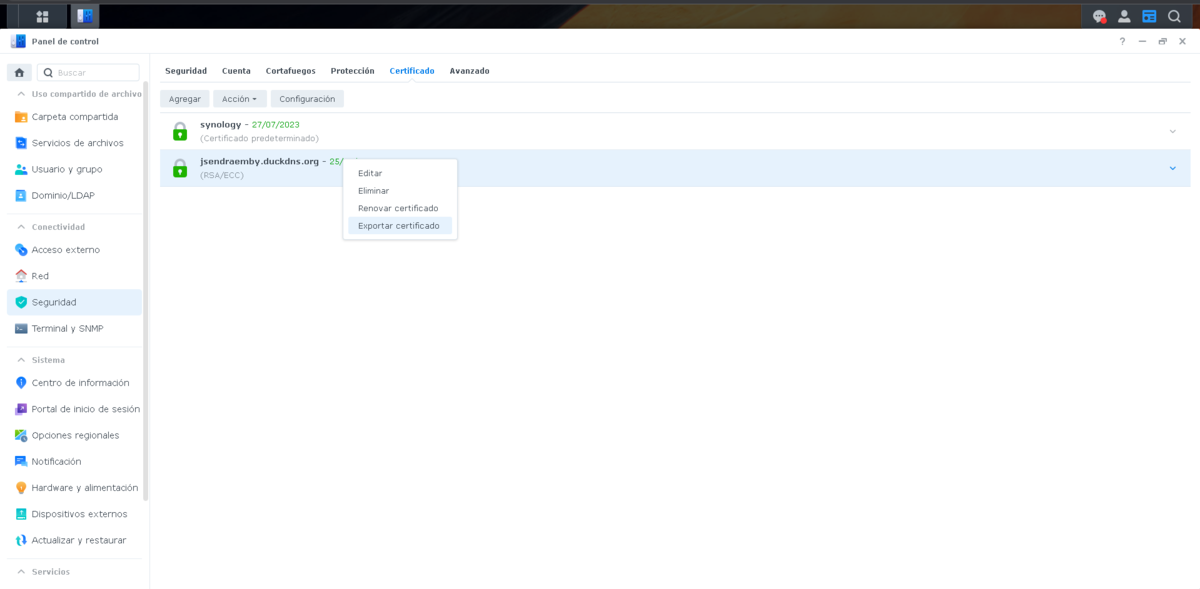
Task: Open Opciones regionales in sidebar
Action: click(75, 435)
